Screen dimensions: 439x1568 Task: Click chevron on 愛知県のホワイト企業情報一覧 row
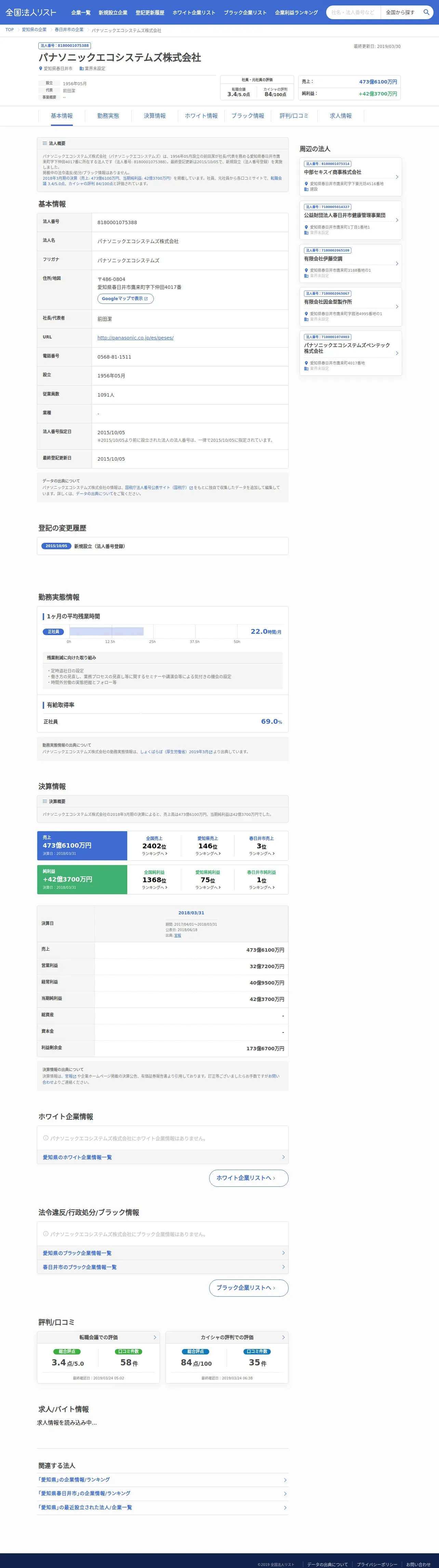pos(283,1157)
